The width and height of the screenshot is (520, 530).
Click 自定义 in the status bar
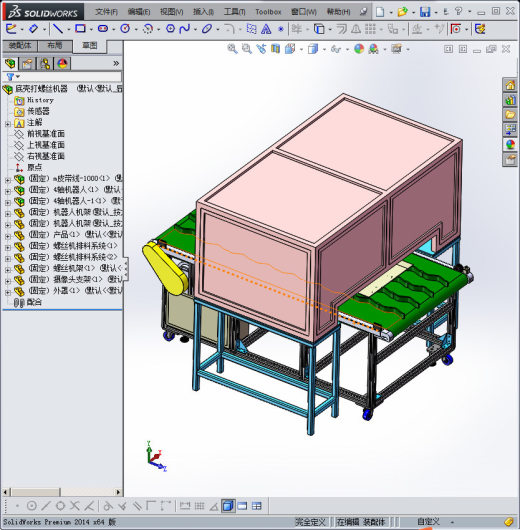[x=428, y=522]
